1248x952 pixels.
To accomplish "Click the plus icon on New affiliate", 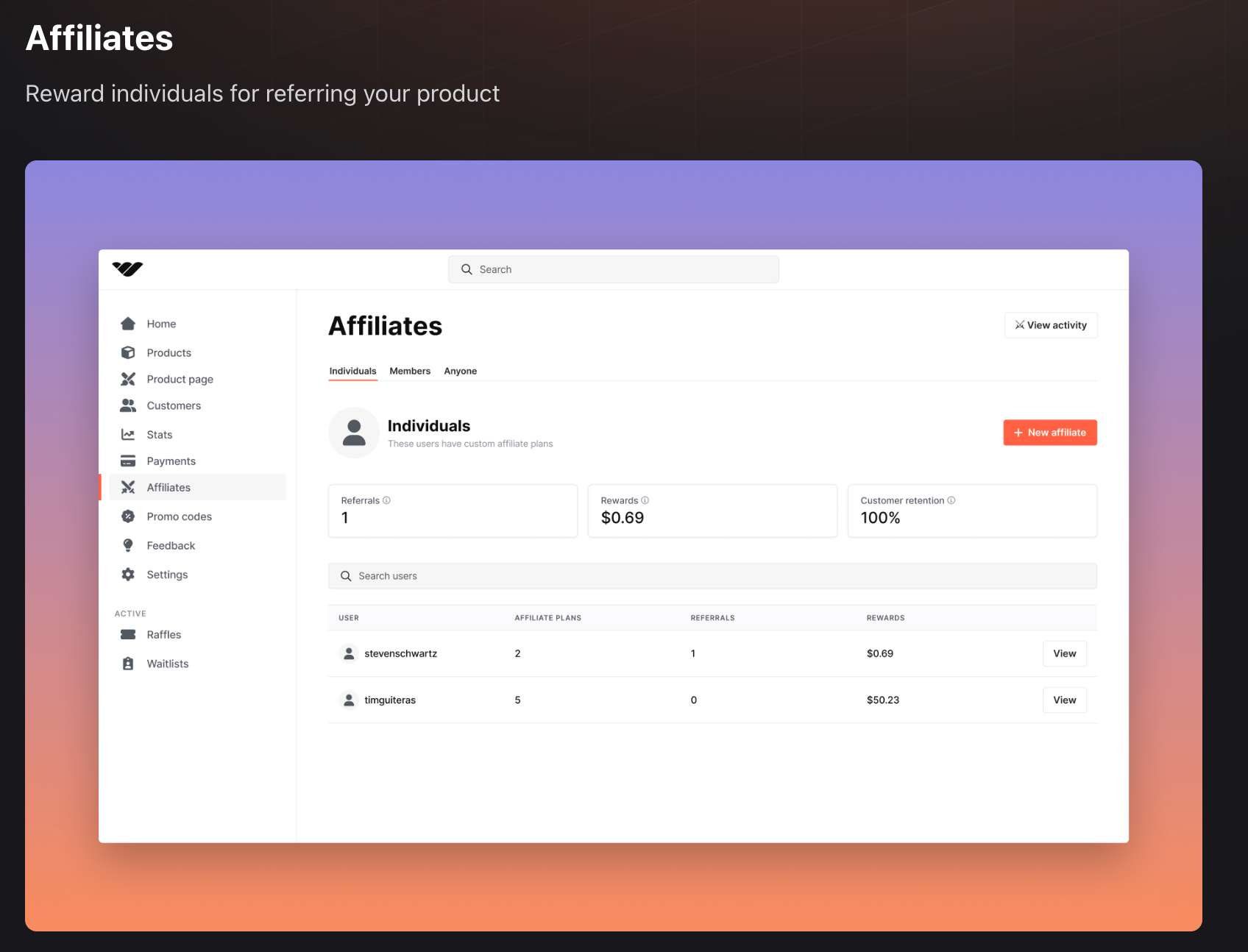I will pos(1018,433).
